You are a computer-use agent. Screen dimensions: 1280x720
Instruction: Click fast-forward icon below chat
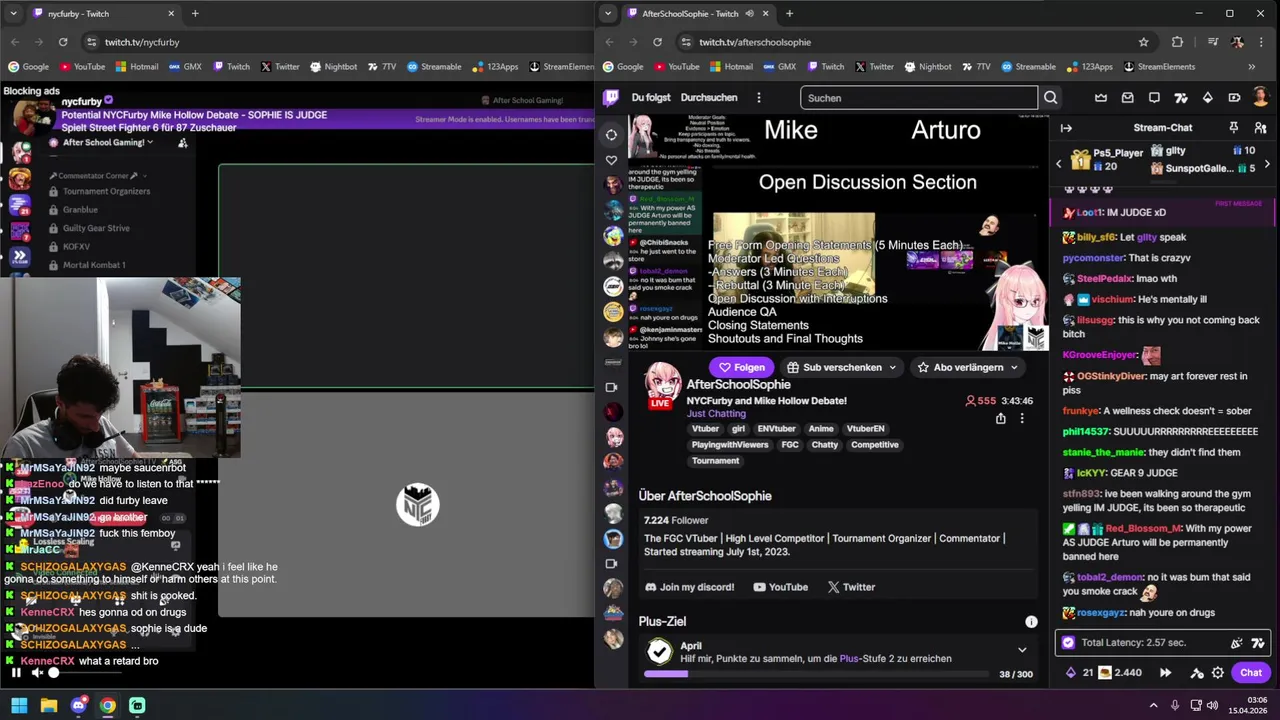[1165, 673]
